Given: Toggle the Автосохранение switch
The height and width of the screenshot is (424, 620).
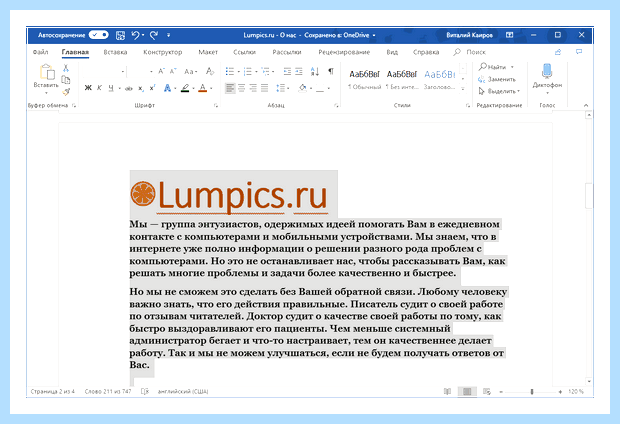Looking at the screenshot, I should coord(98,35).
